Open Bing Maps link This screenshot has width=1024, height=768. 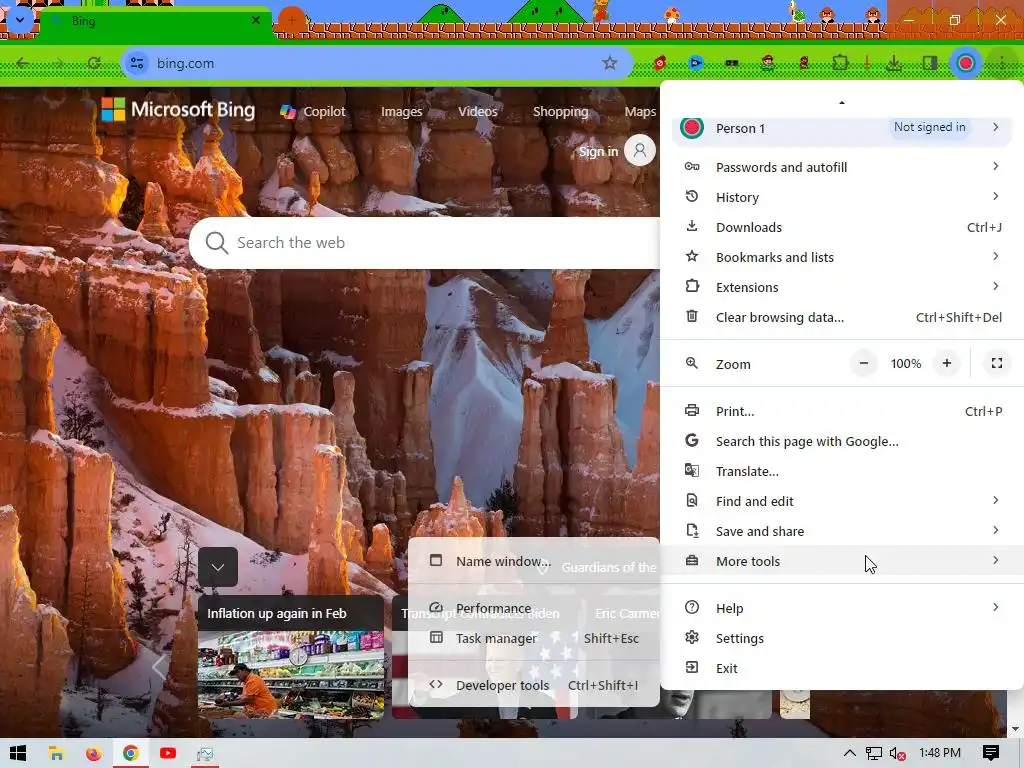coord(640,112)
